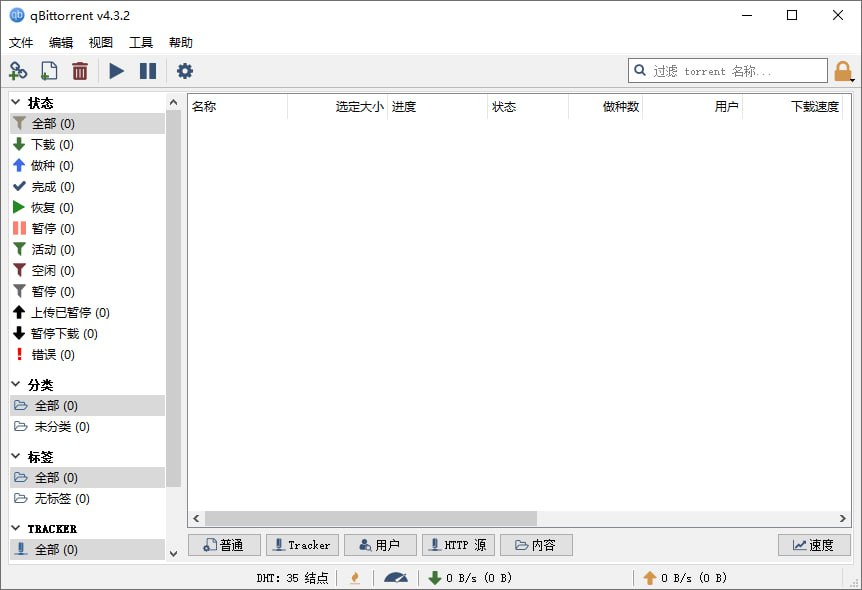Click the lock icon beside the search field
The height and width of the screenshot is (590, 862).
pos(844,70)
